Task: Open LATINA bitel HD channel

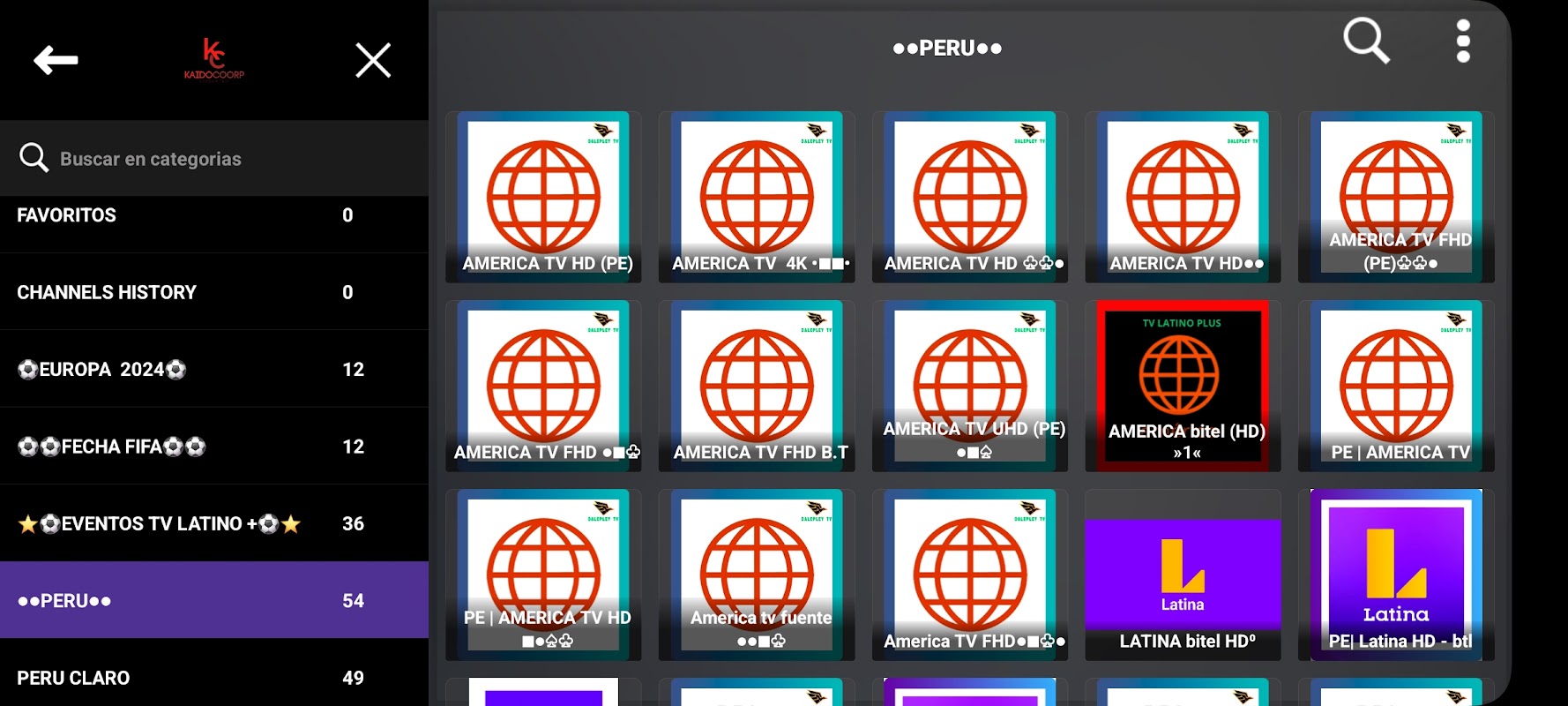Action: pyautogui.click(x=1183, y=575)
